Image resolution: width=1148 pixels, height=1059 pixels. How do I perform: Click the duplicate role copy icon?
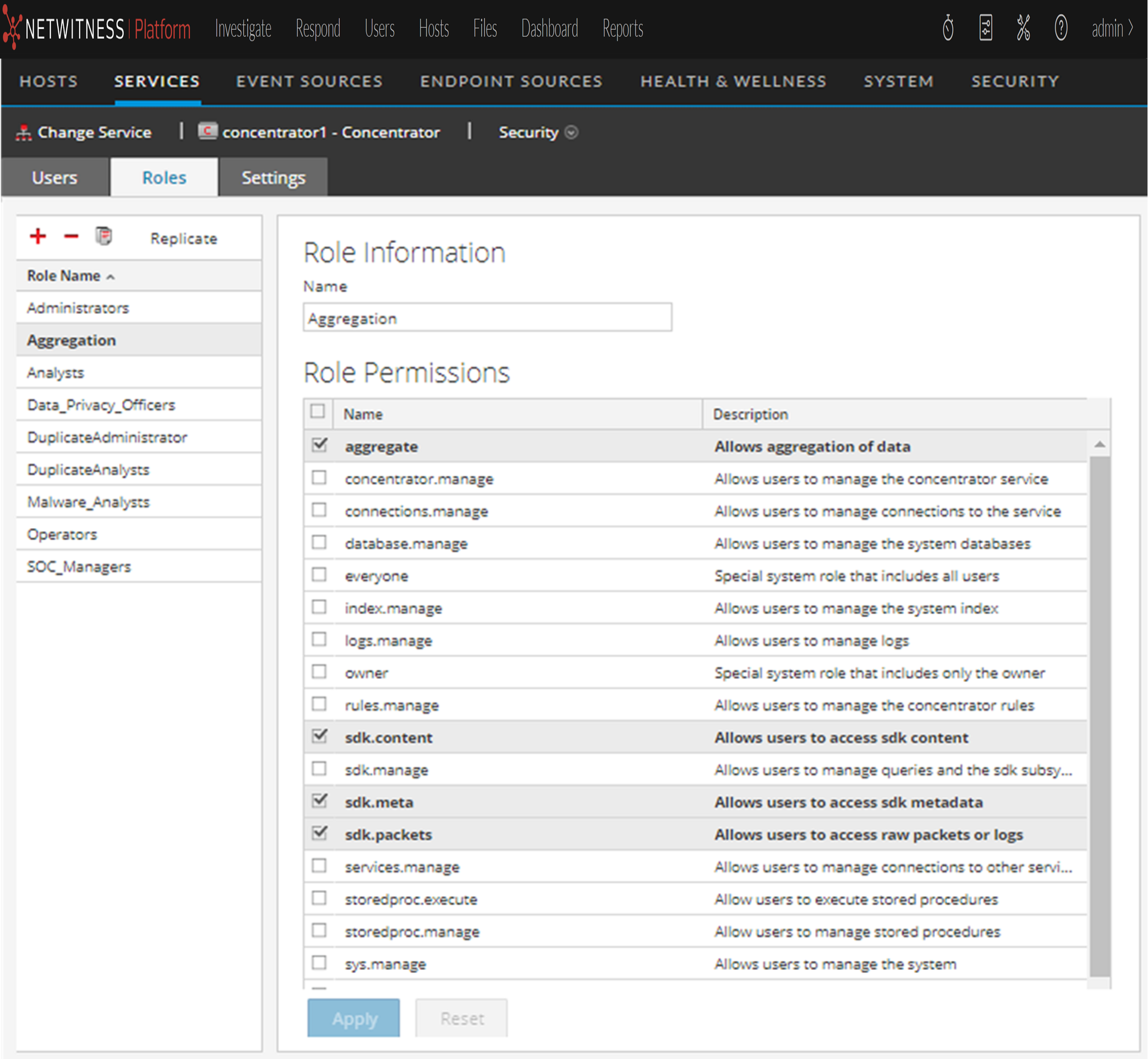[104, 236]
